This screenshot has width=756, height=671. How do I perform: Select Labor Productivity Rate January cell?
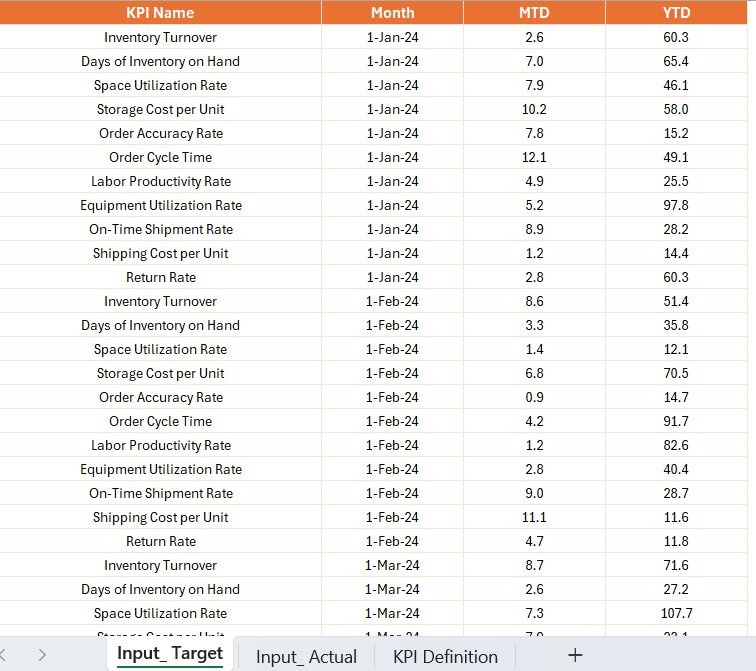(x=160, y=181)
